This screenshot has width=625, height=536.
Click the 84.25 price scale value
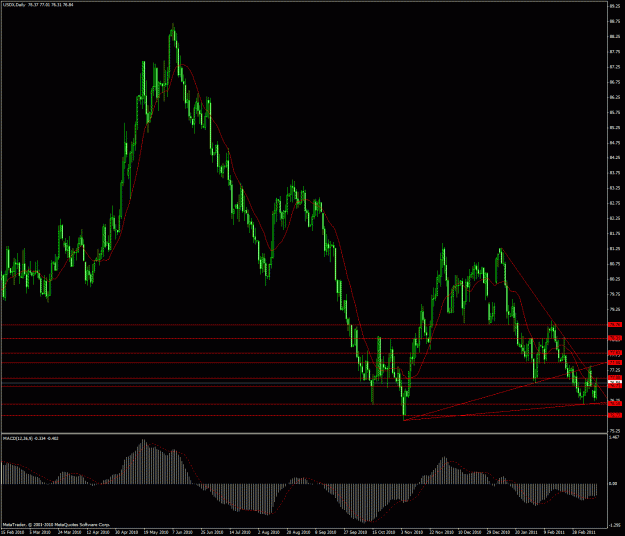coord(615,158)
